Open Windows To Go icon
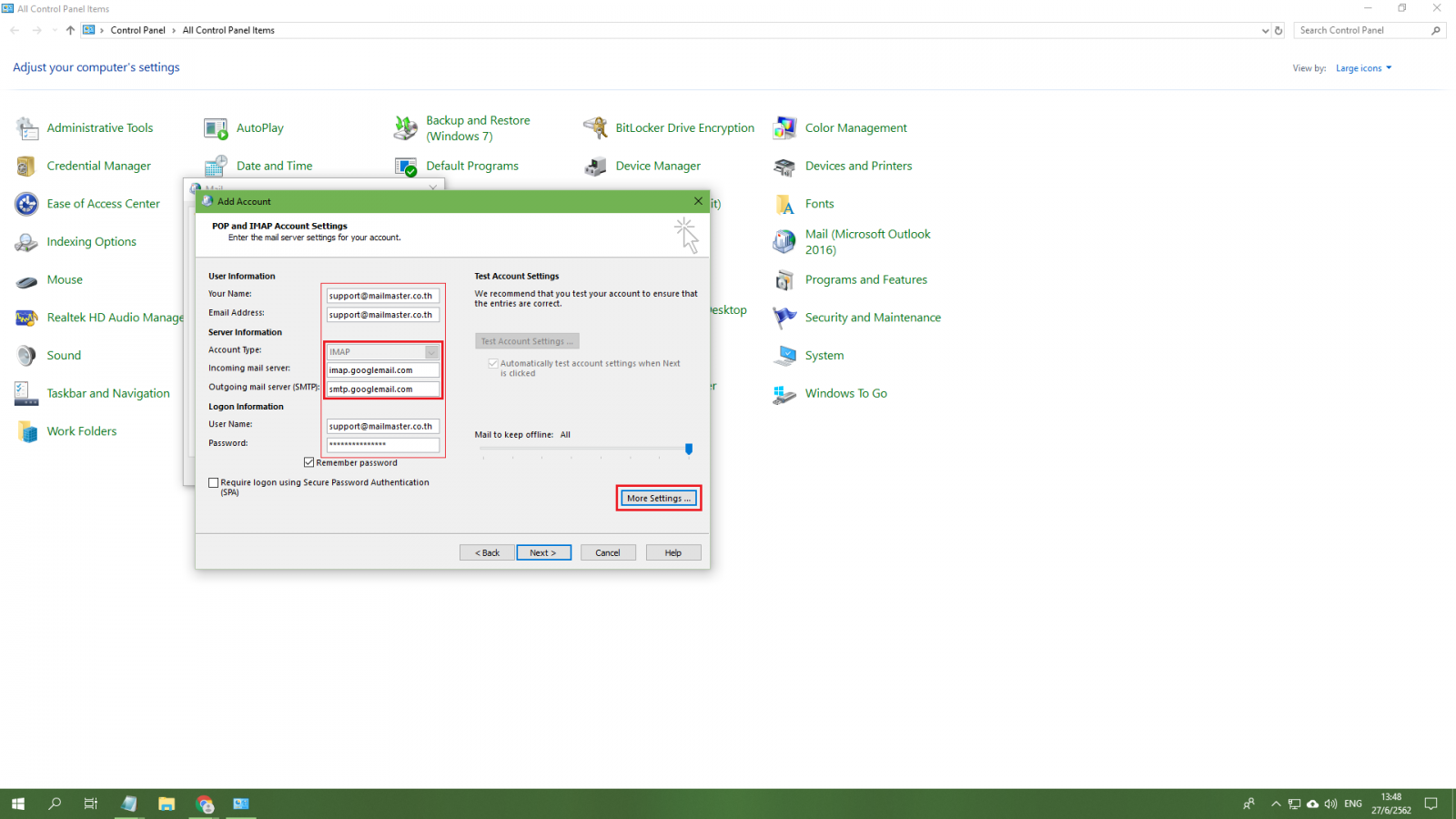Screen dimensions: 1456x819 pyautogui.click(x=784, y=394)
